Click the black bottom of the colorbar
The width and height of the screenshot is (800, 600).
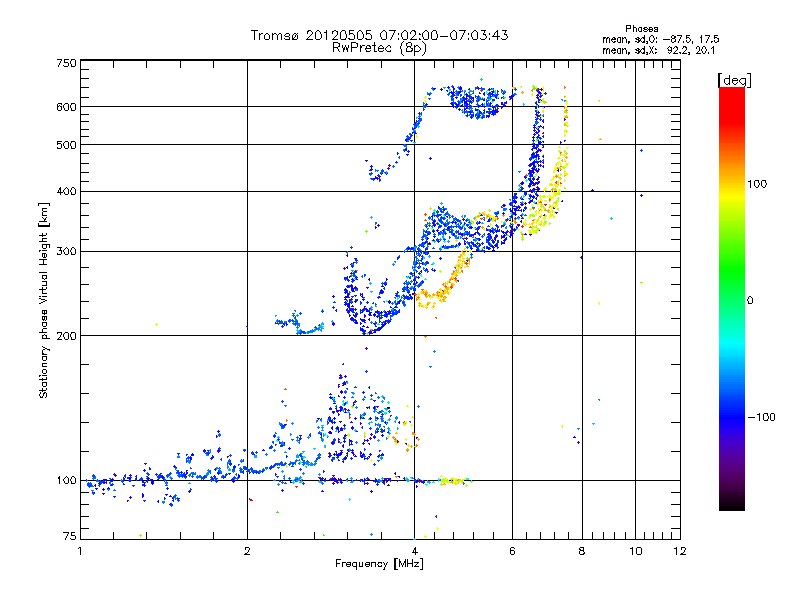(x=732, y=503)
